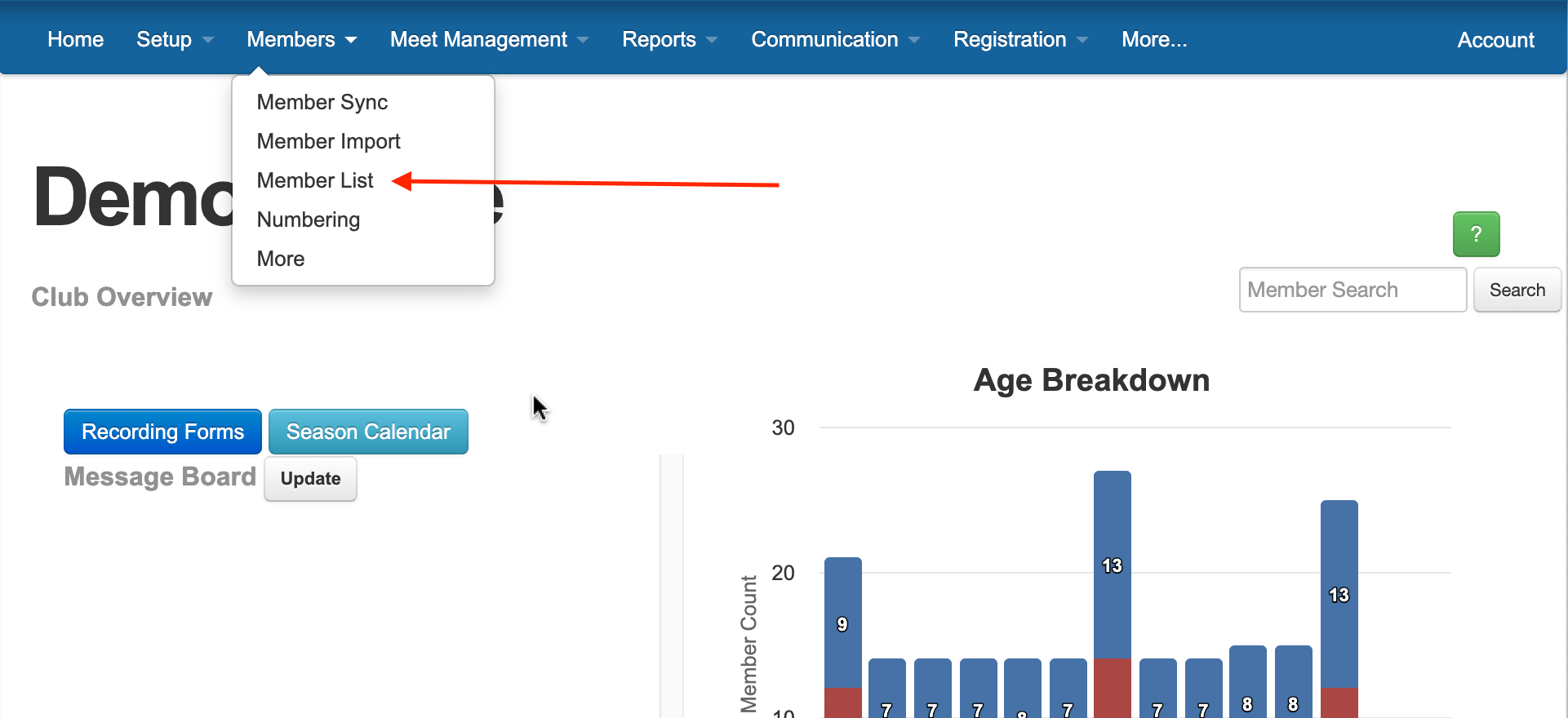Expand the Reports menu
Image resolution: width=1568 pixels, height=718 pixels.
[669, 39]
